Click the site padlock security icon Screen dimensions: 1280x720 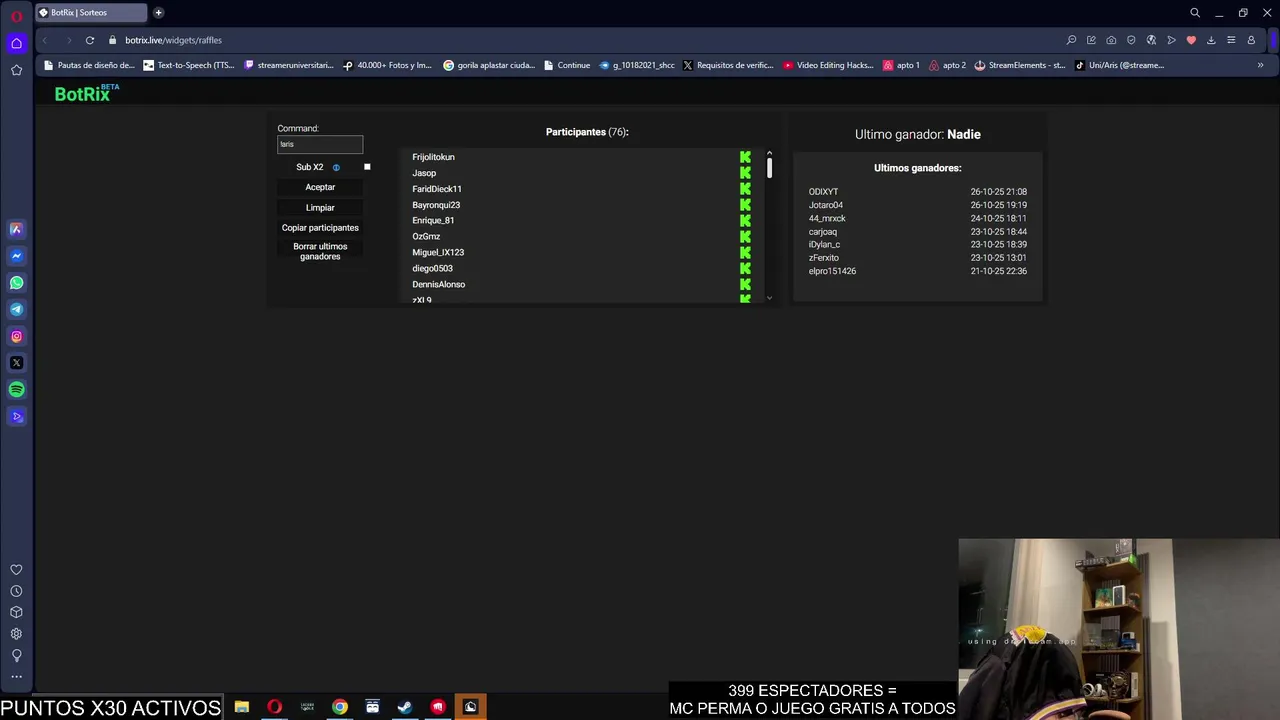point(113,40)
